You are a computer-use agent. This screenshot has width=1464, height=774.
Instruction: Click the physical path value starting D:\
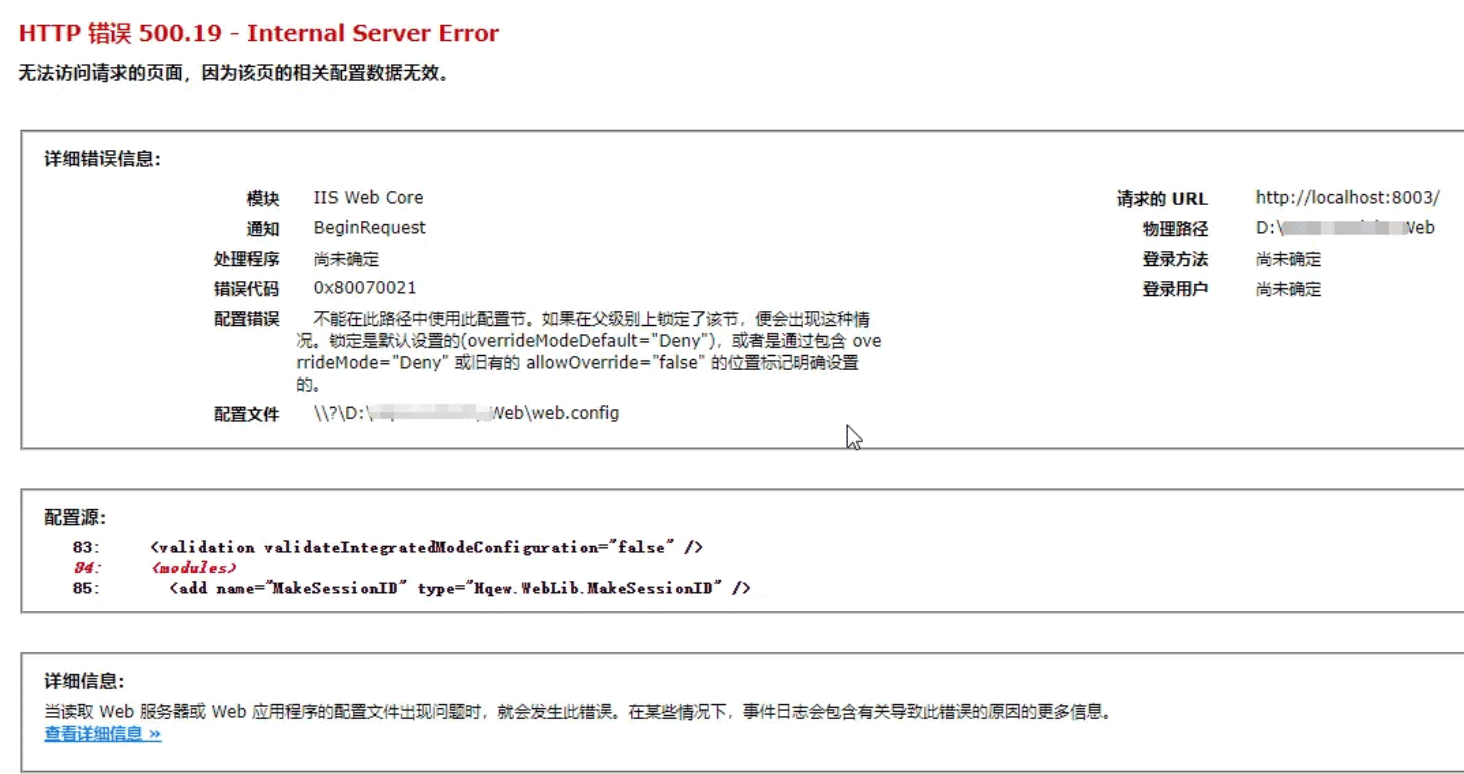(x=1345, y=228)
